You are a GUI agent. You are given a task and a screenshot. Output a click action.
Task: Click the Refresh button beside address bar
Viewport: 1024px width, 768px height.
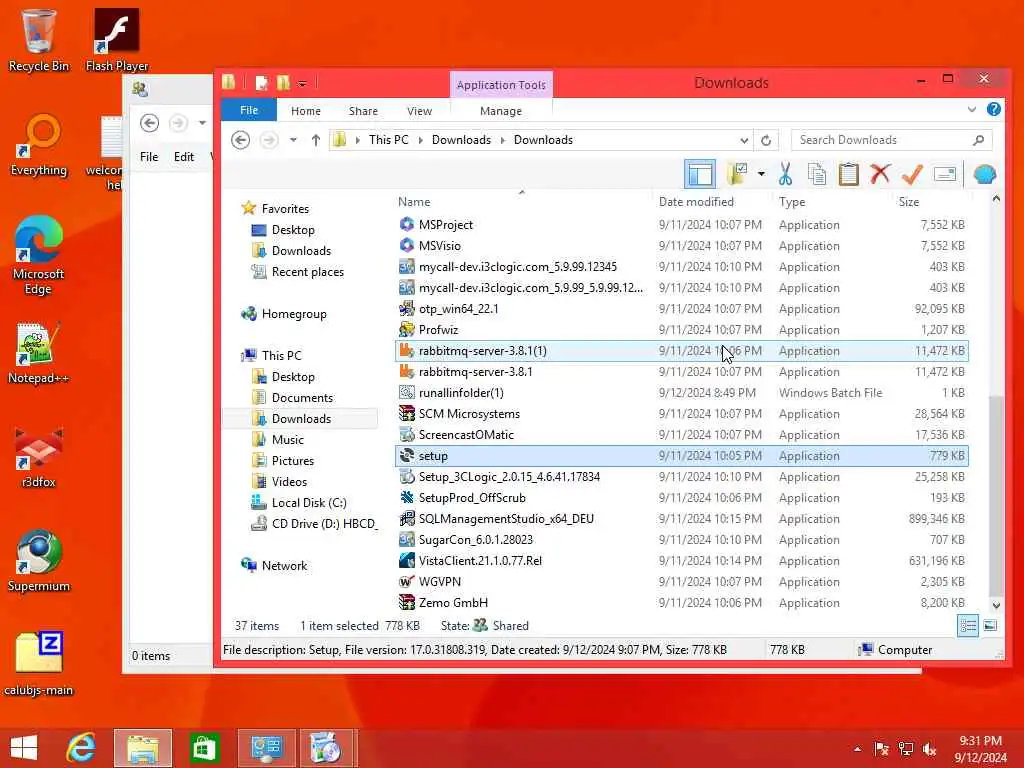[766, 140]
